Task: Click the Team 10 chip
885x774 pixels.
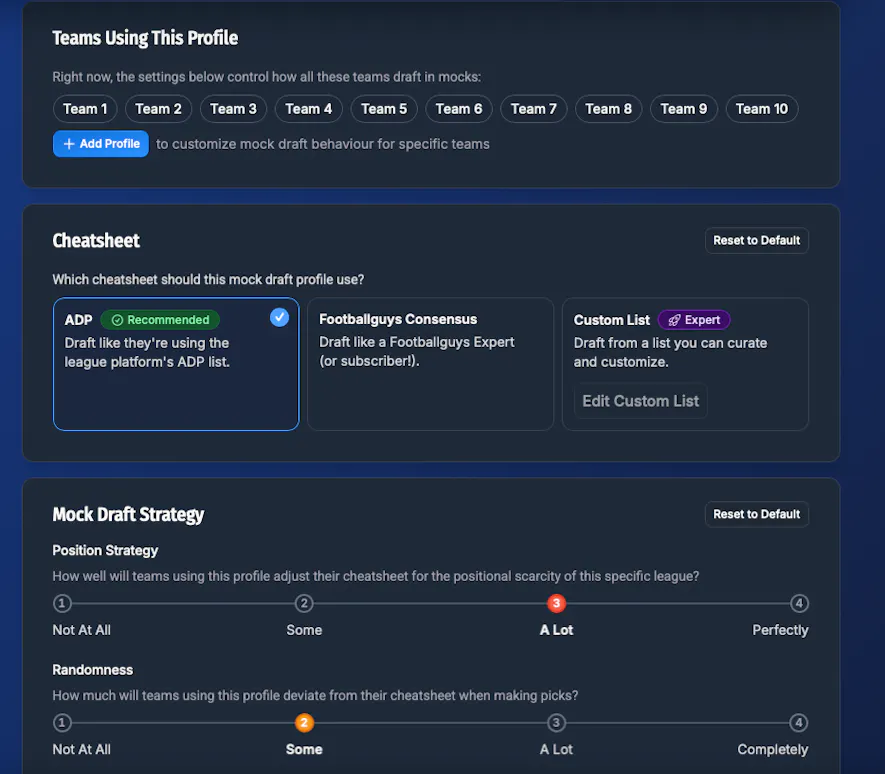Action: 761,109
